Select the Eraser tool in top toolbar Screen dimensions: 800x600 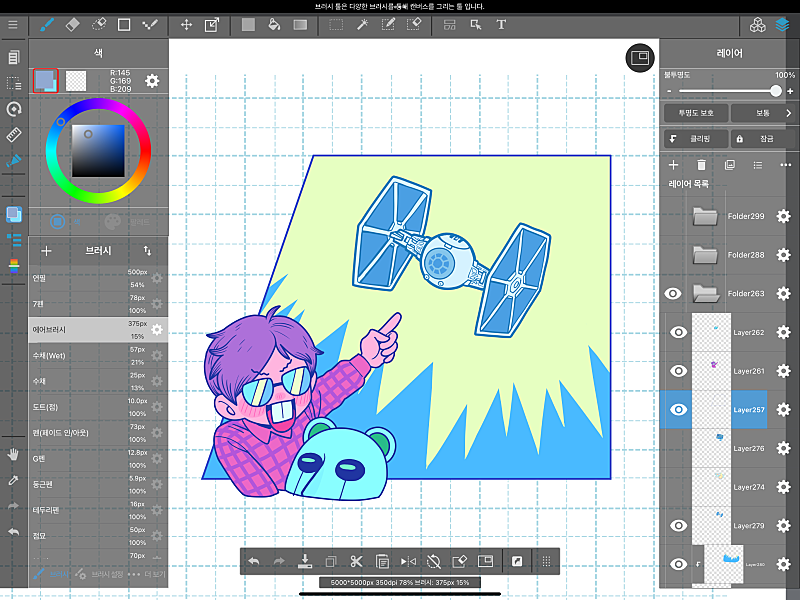73,24
